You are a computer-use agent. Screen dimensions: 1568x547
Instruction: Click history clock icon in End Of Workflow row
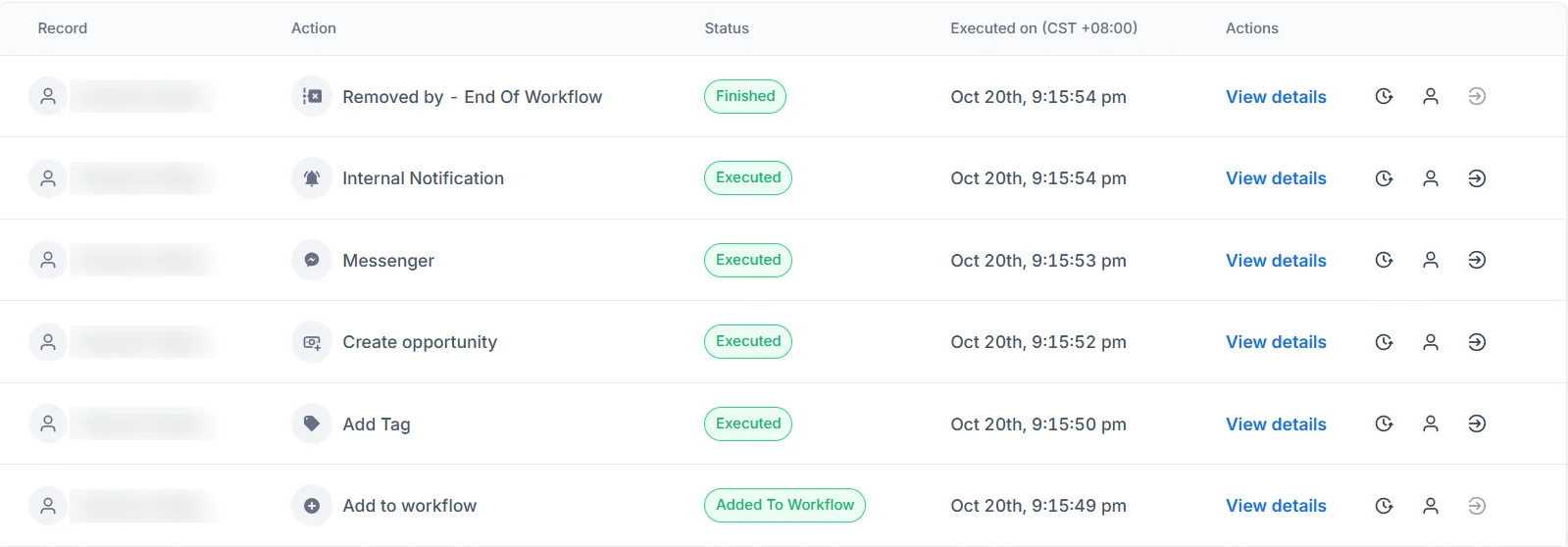coord(1384,96)
